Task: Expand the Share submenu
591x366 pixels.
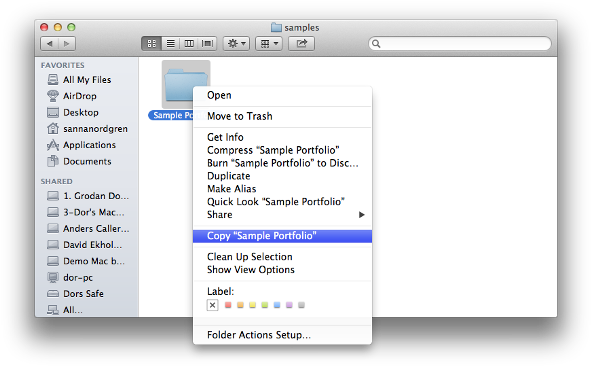Action: [282, 214]
